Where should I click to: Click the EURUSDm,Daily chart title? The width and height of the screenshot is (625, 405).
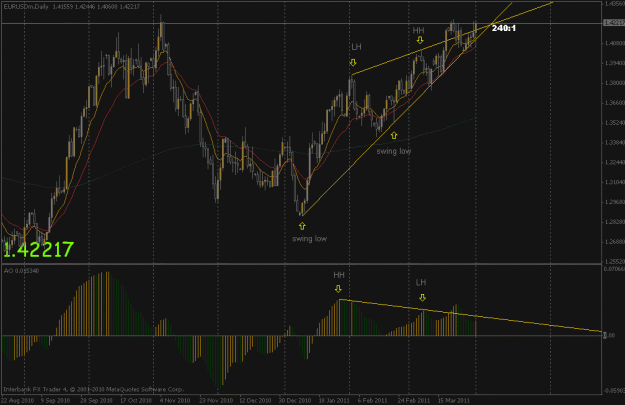click(x=26, y=7)
